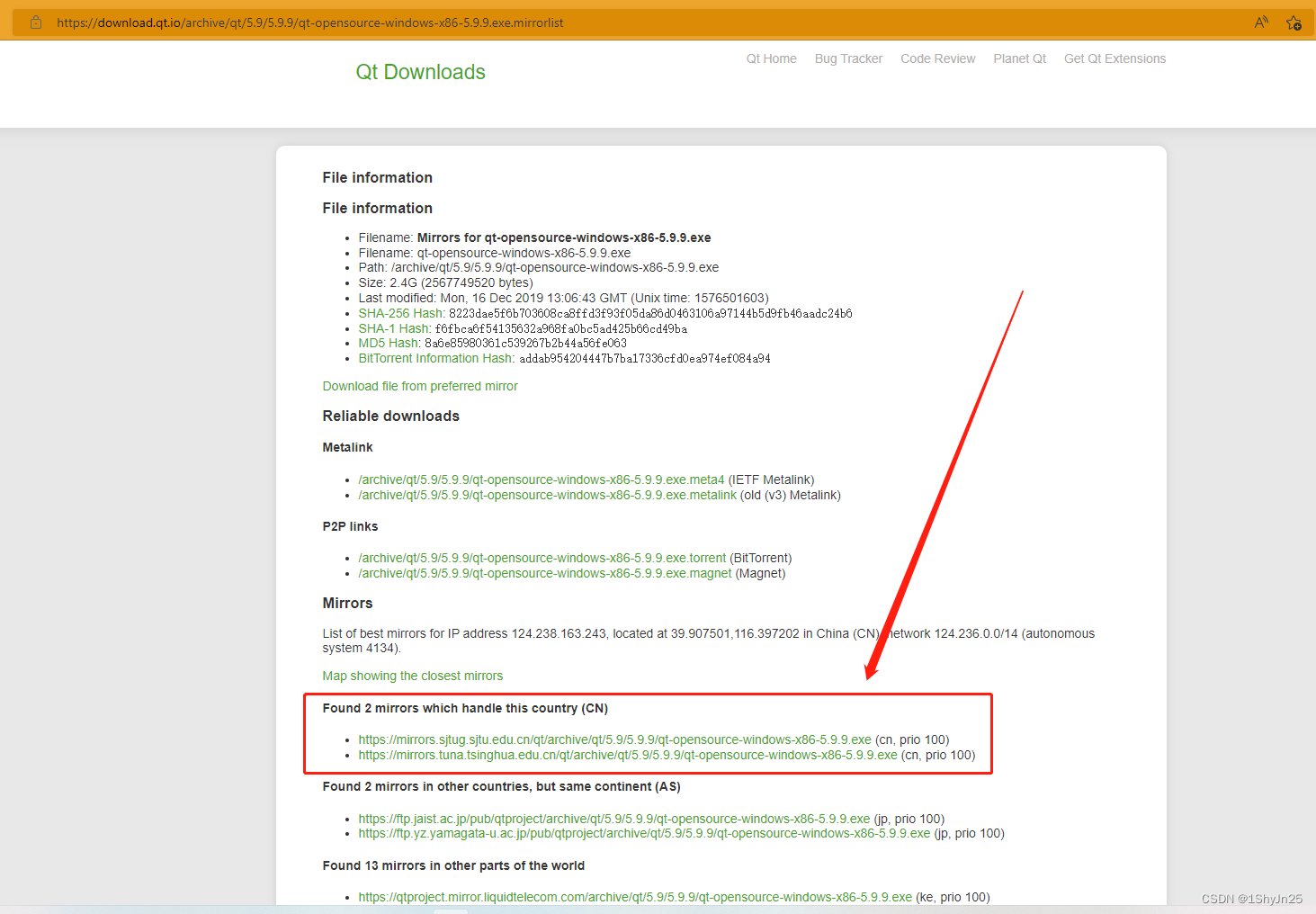Open the .exe.magnet Magnet link

click(544, 573)
